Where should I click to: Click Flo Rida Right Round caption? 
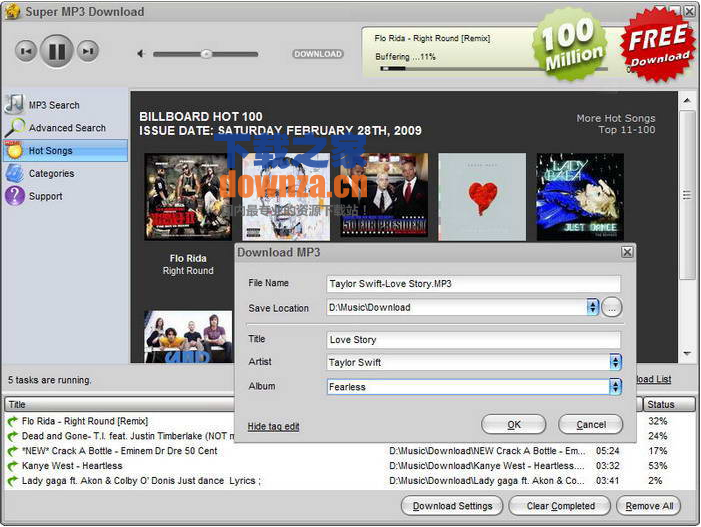click(188, 265)
